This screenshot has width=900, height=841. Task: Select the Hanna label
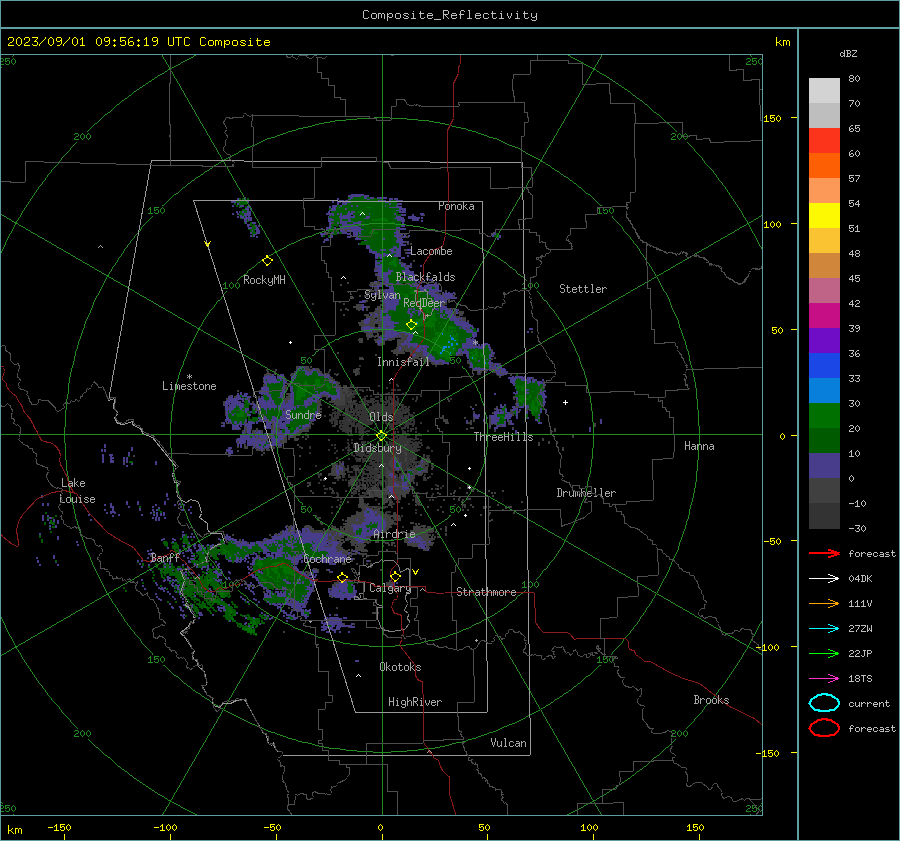pyautogui.click(x=699, y=446)
